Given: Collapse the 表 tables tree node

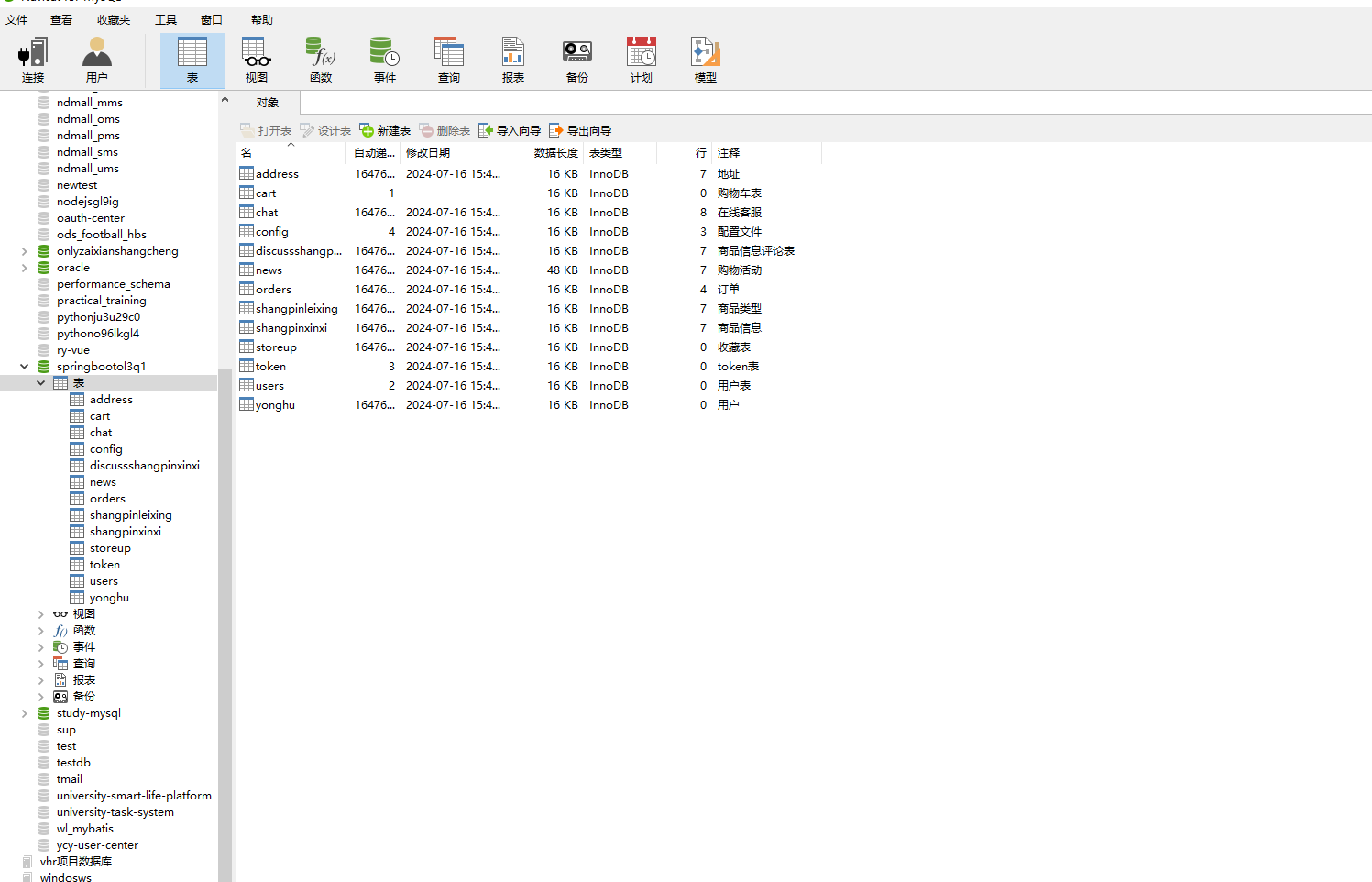Looking at the screenshot, I should [40, 383].
